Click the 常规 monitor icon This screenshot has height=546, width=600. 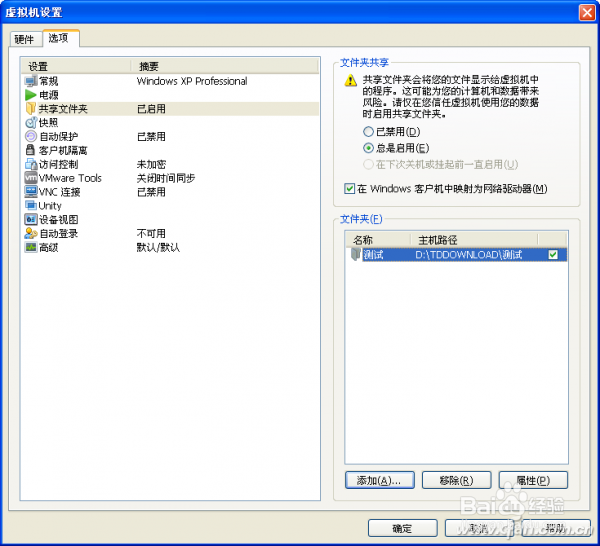(31, 81)
